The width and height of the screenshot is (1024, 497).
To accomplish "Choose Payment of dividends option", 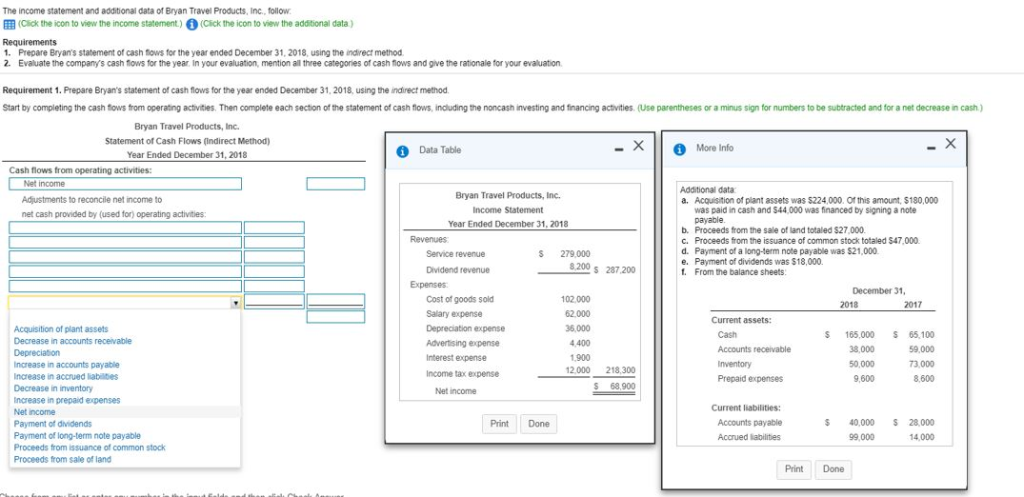I will click(53, 424).
